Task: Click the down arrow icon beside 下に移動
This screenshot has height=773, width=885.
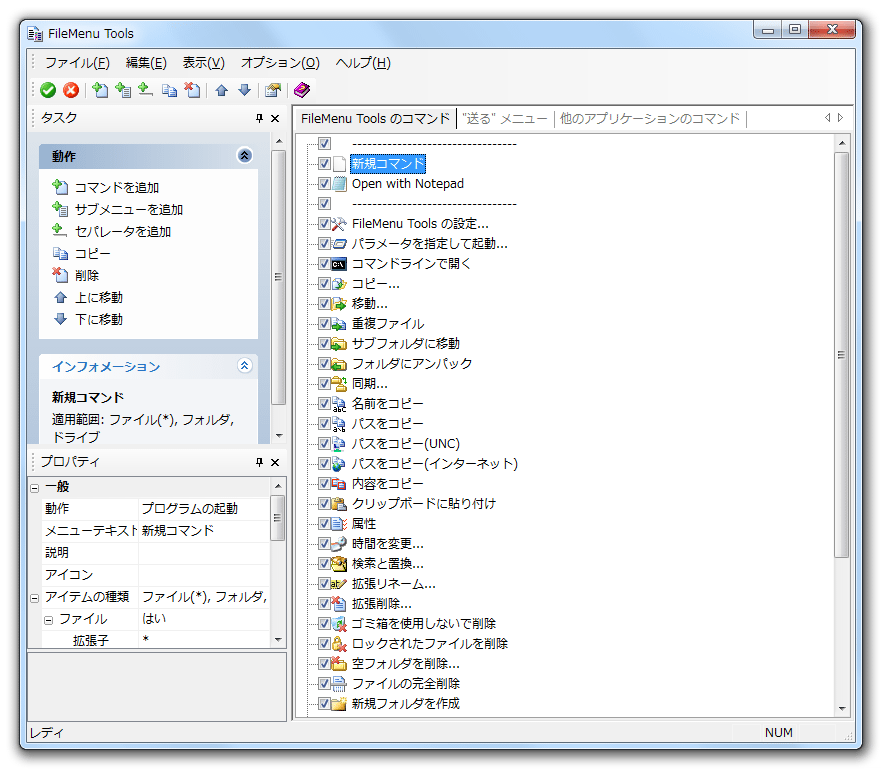Action: coord(60,319)
